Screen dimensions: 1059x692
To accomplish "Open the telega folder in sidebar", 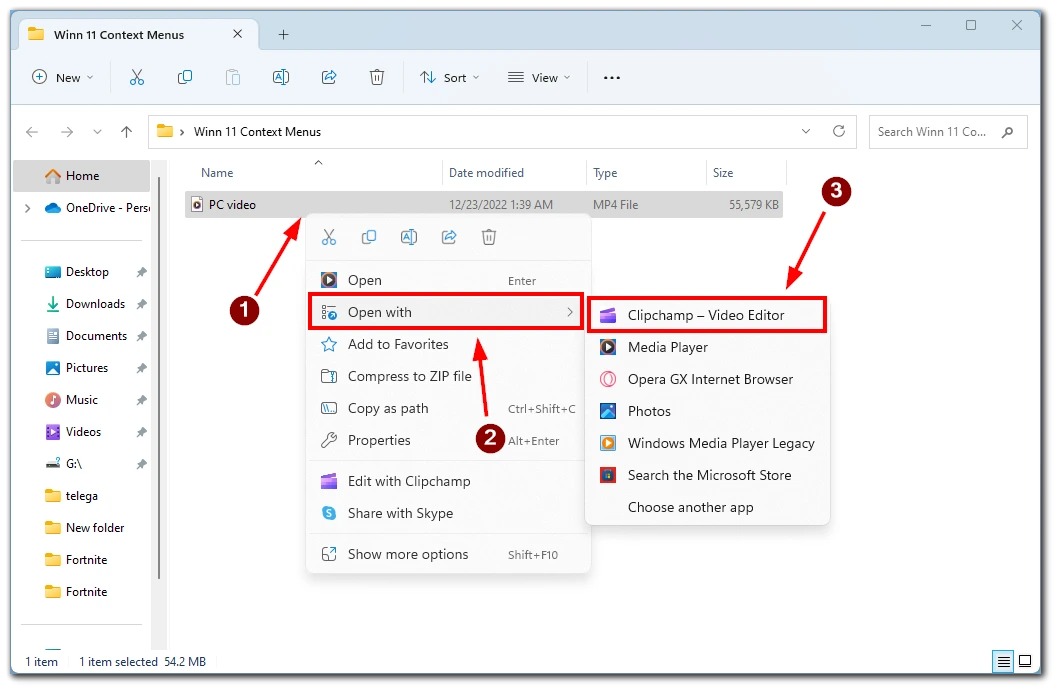I will (x=82, y=496).
